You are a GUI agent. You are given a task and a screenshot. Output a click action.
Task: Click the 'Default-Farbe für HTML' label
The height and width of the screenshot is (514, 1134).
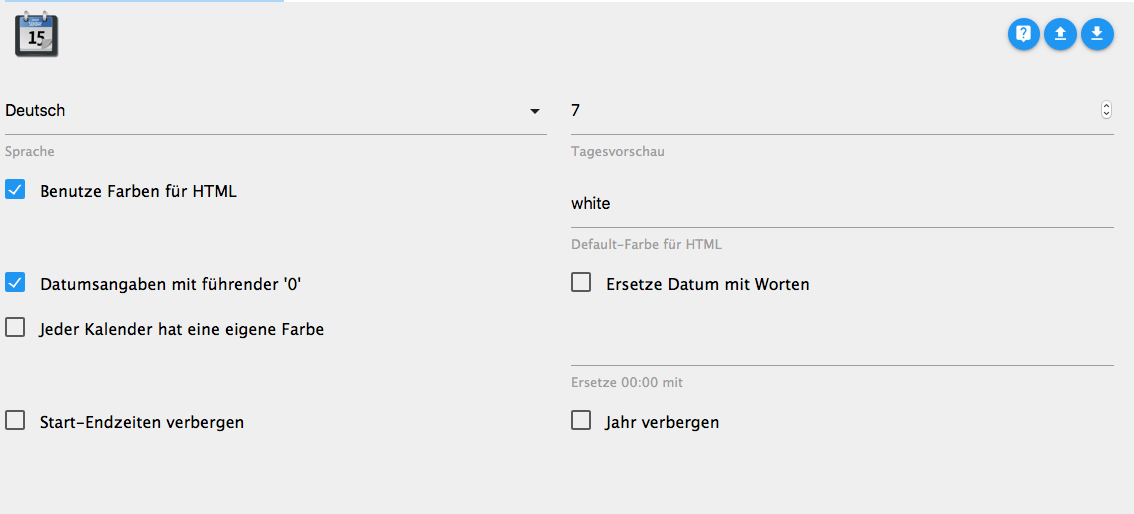point(646,245)
